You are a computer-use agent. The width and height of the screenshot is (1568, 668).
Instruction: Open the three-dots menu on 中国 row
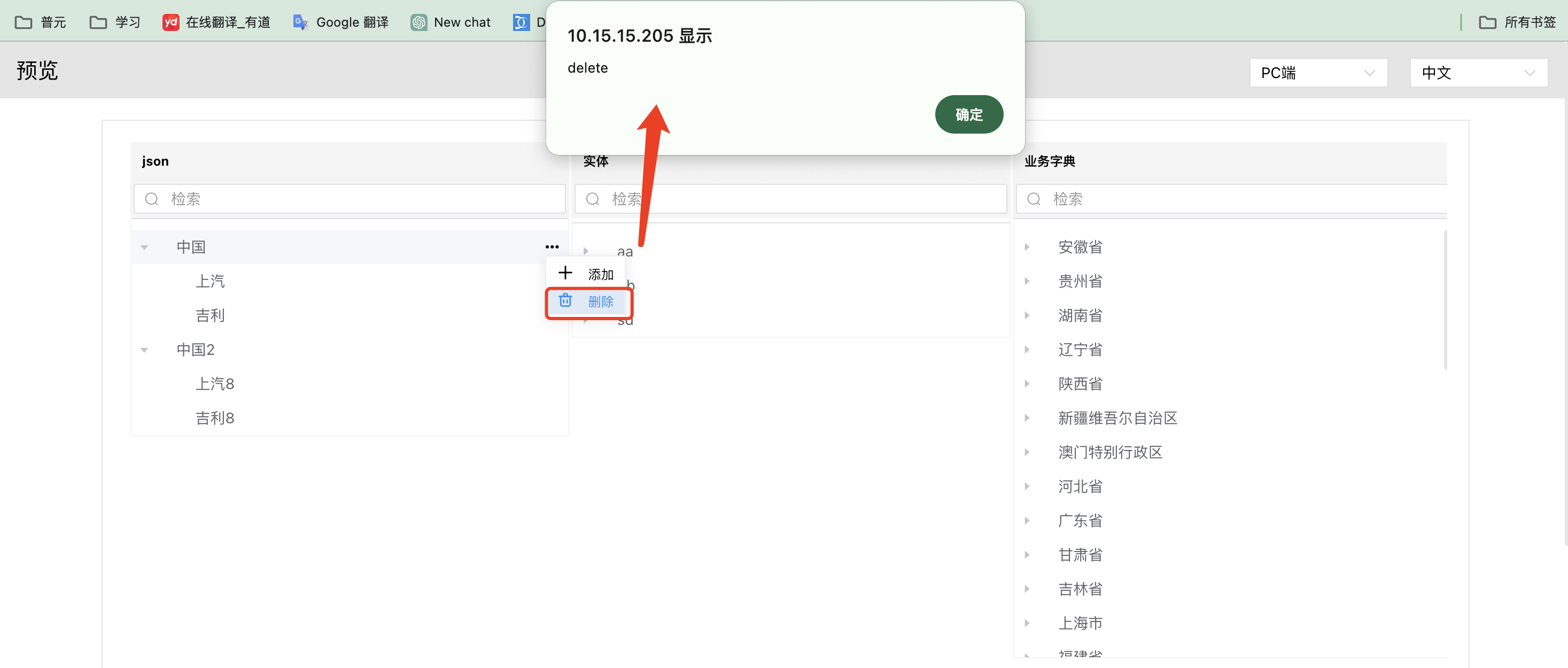click(x=552, y=246)
